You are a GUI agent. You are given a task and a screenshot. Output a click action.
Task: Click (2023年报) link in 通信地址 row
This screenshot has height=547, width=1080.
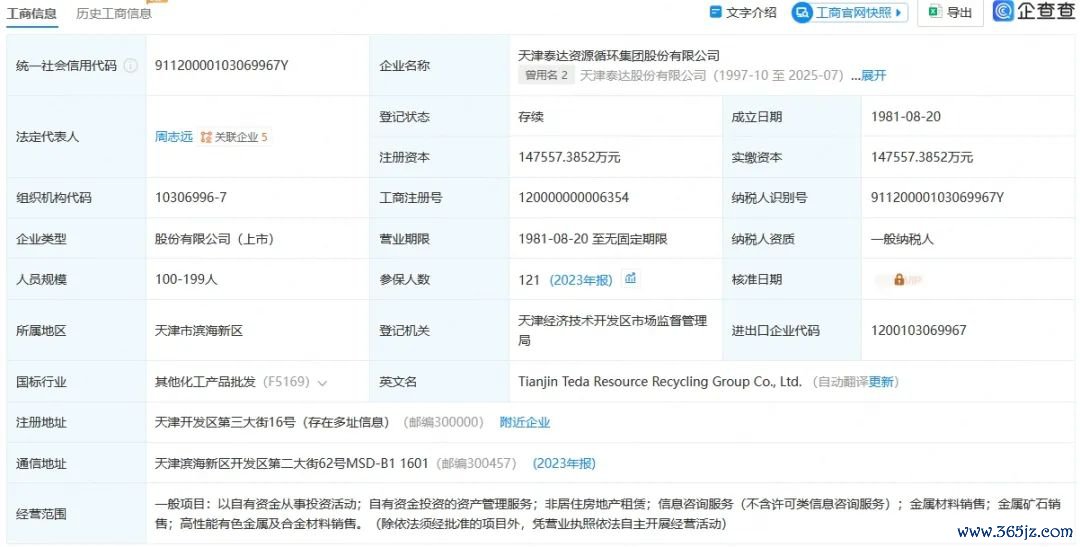click(x=564, y=464)
